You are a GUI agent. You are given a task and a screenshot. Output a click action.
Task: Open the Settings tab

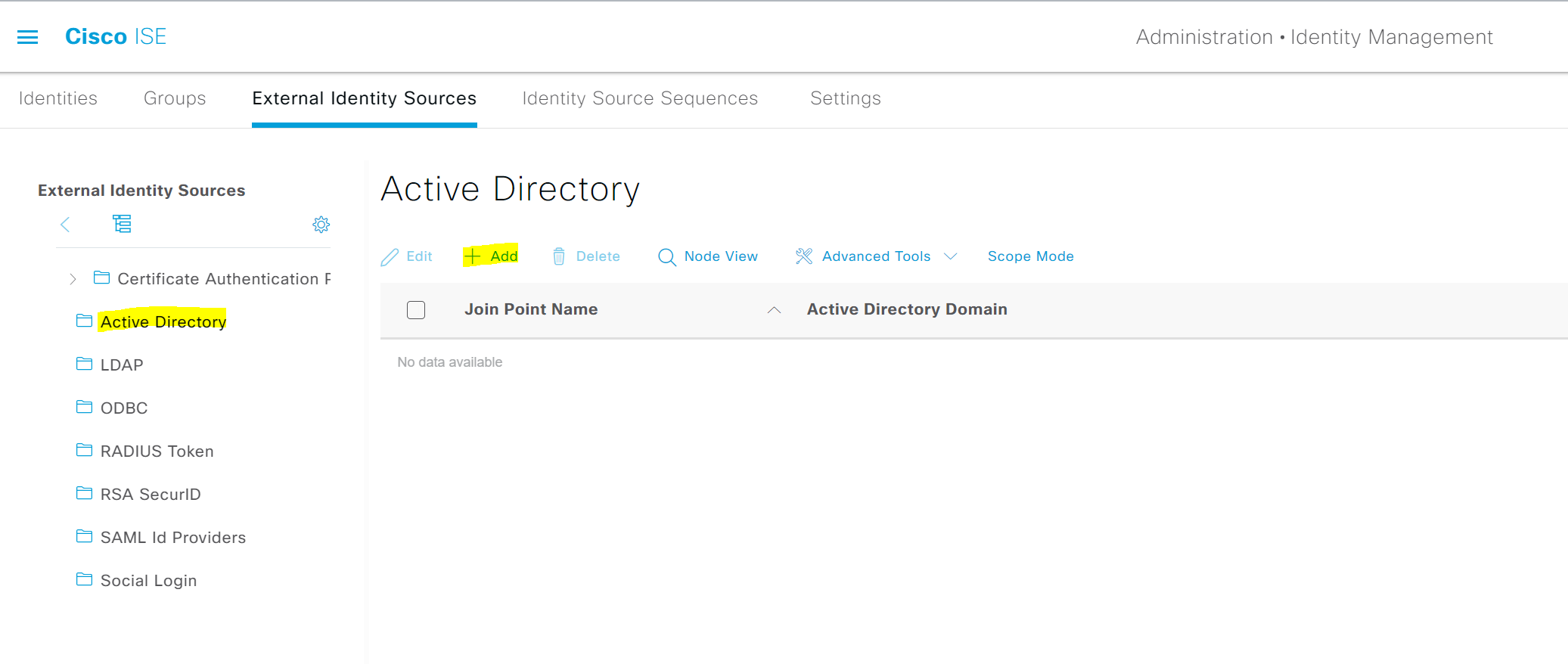(x=846, y=98)
